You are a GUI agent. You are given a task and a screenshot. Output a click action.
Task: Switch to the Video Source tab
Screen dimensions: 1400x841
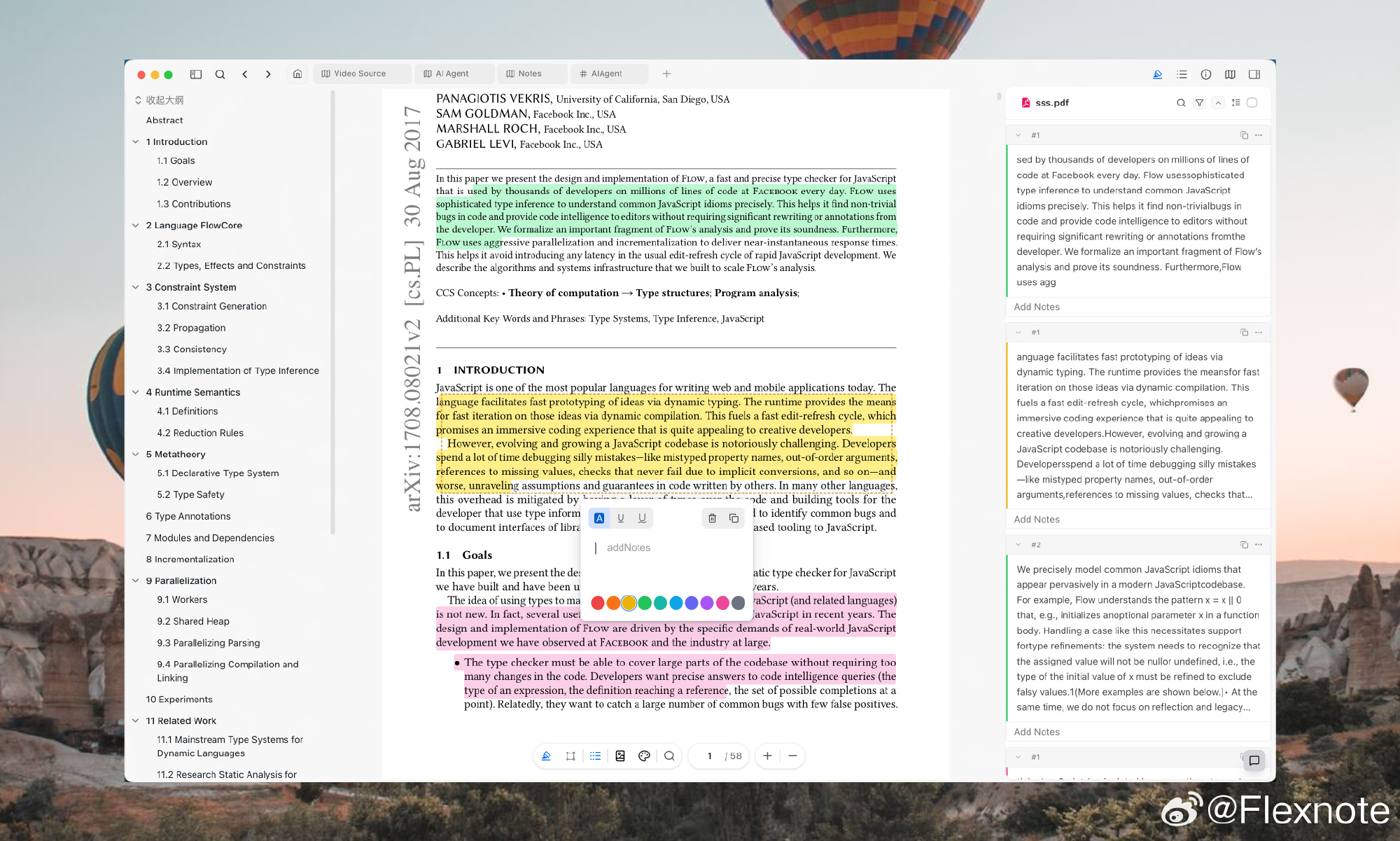tap(362, 74)
